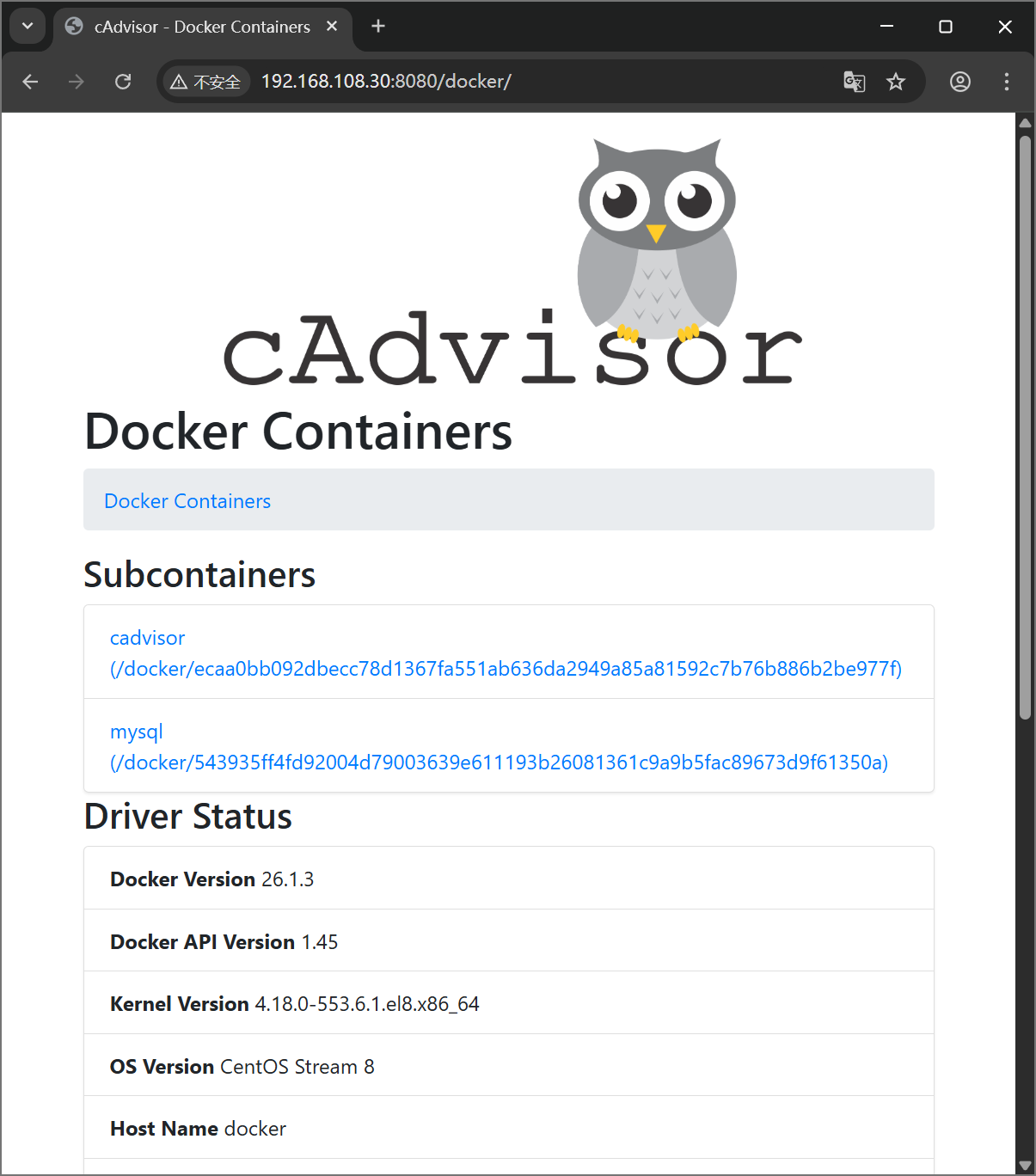Open a new tab with plus icon
This screenshot has width=1036, height=1176.
click(378, 27)
